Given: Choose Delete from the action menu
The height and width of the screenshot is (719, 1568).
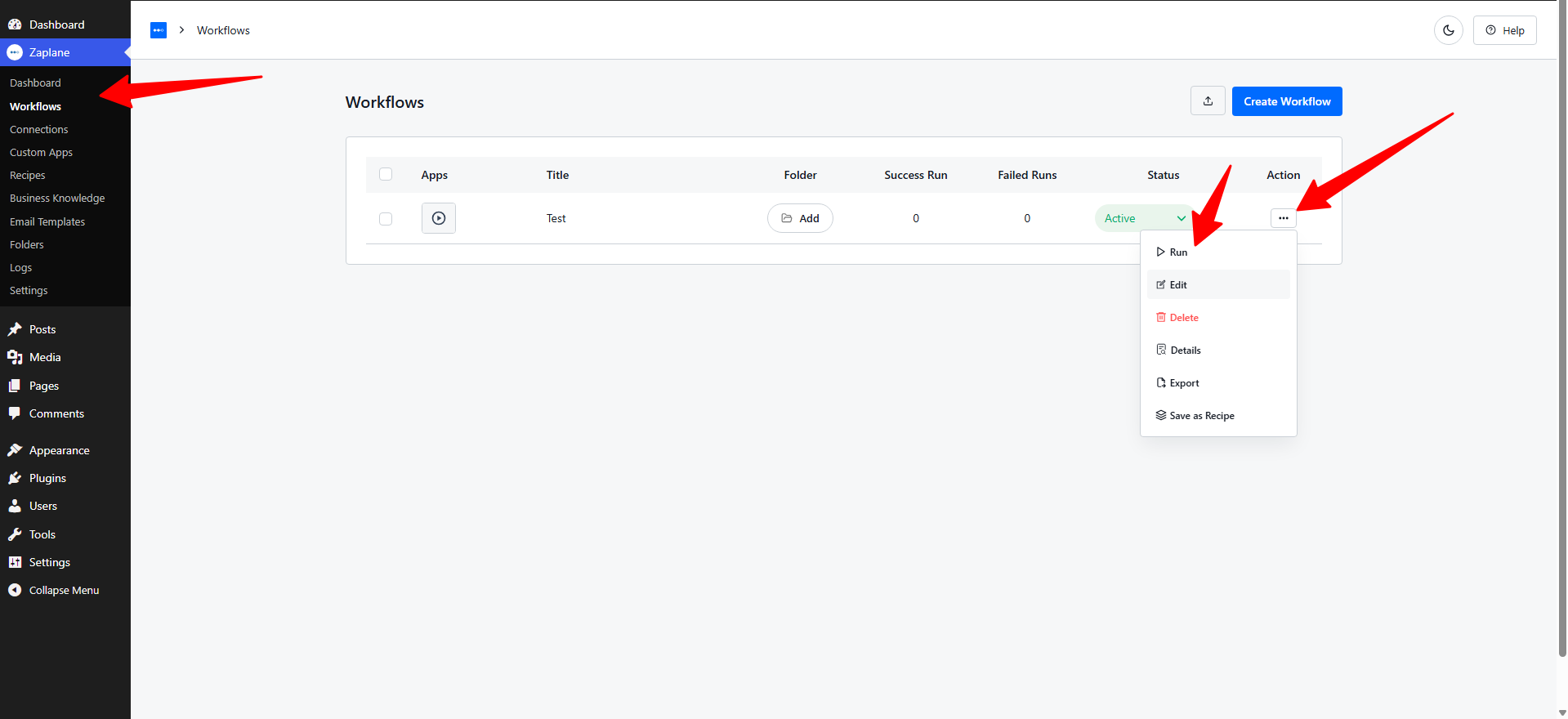Looking at the screenshot, I should (x=1218, y=317).
